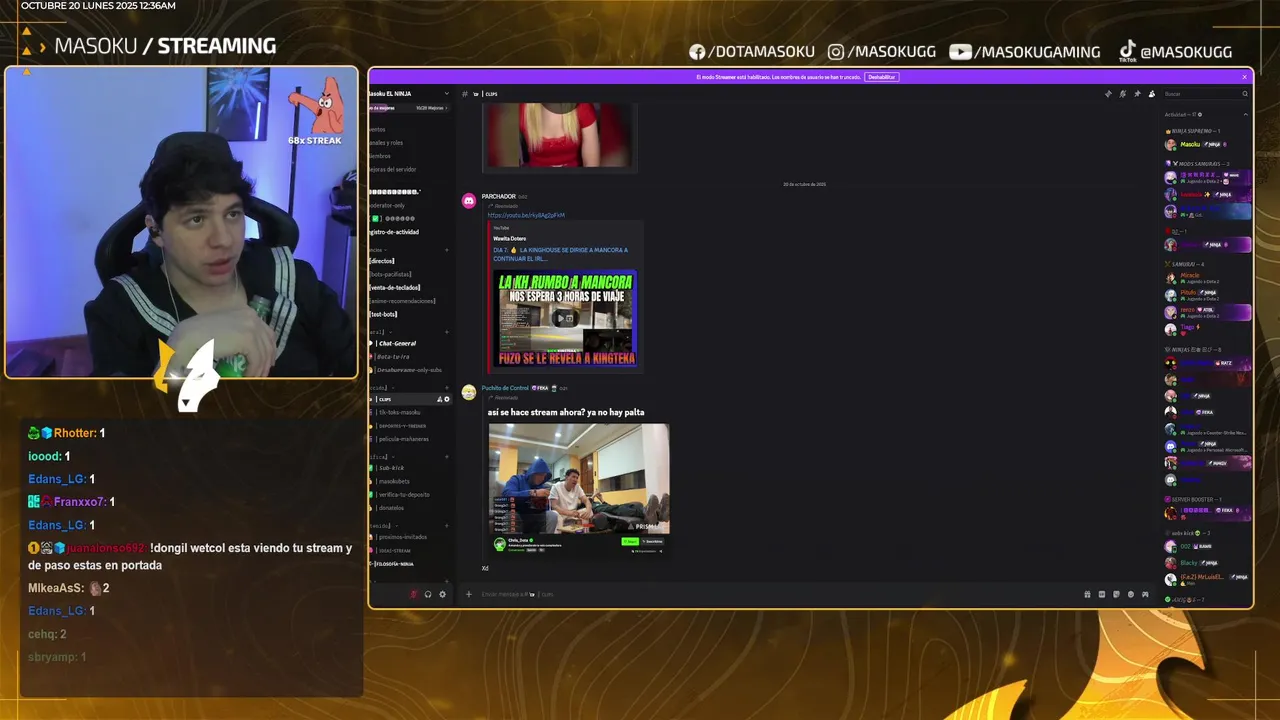Click edit gear on CLIPS channel

click(446, 399)
